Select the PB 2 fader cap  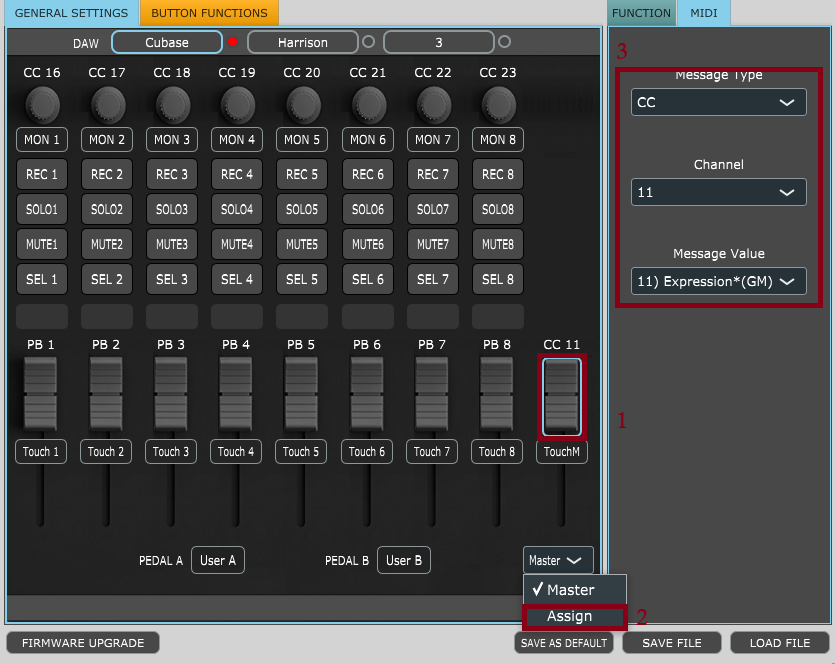105,394
